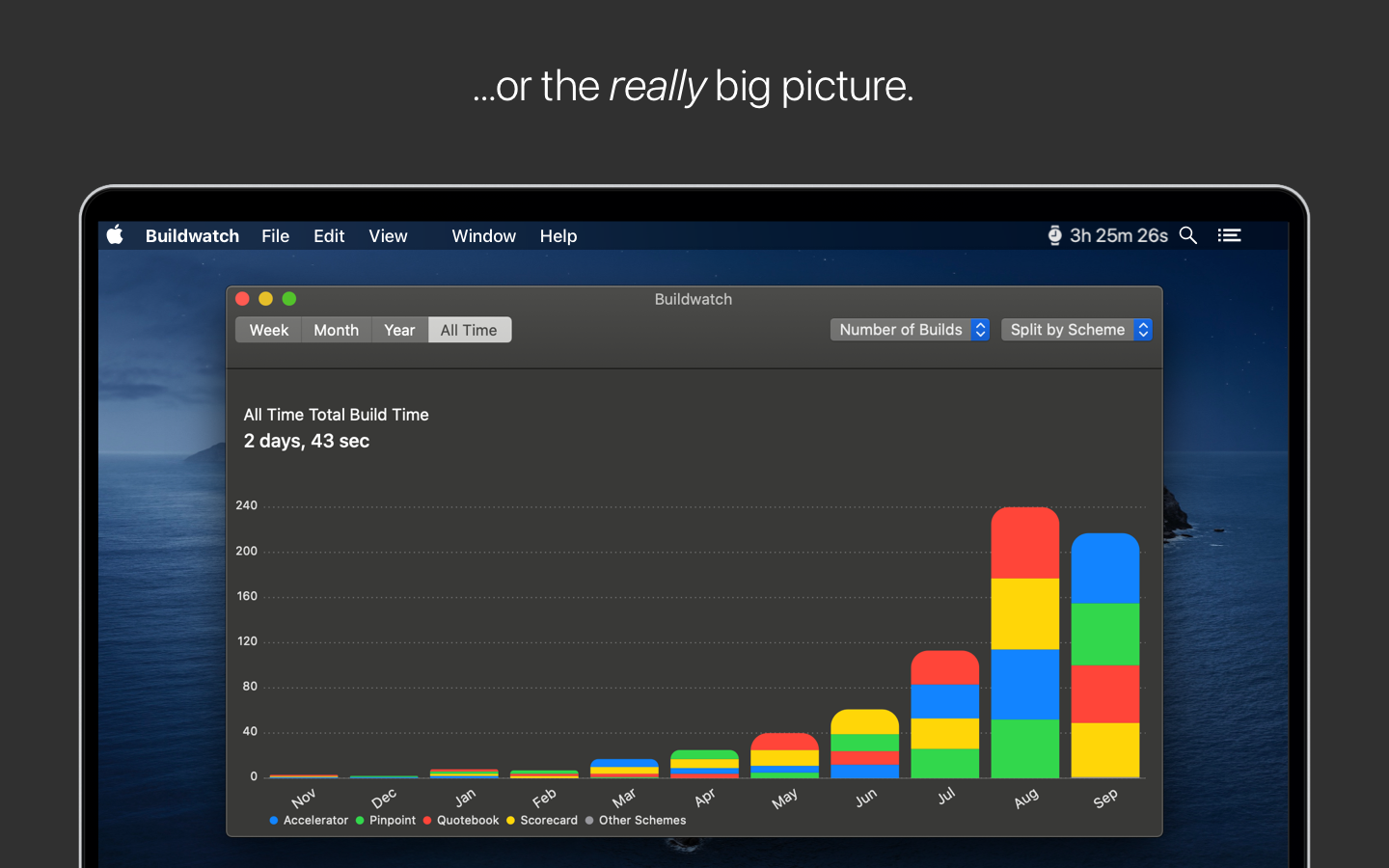Screen dimensions: 1389x868
Task: Toggle Other Schemes in the chart legend
Action: (x=641, y=820)
